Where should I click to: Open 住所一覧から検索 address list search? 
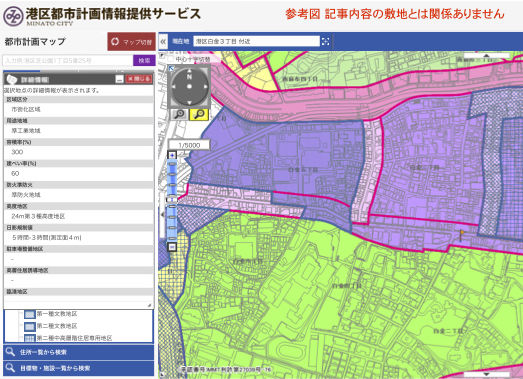[x=79, y=352]
